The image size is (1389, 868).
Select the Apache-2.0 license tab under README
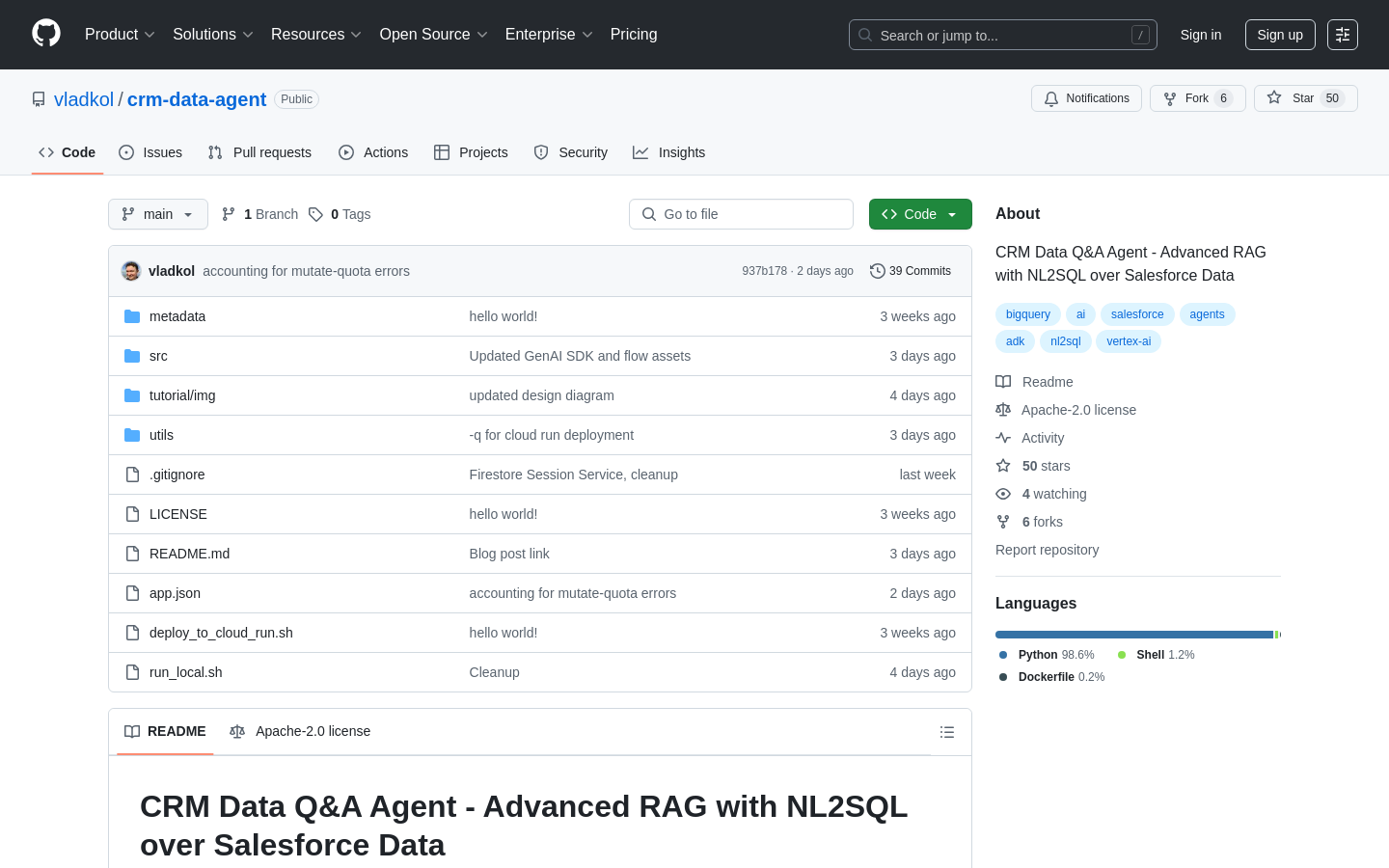click(300, 731)
